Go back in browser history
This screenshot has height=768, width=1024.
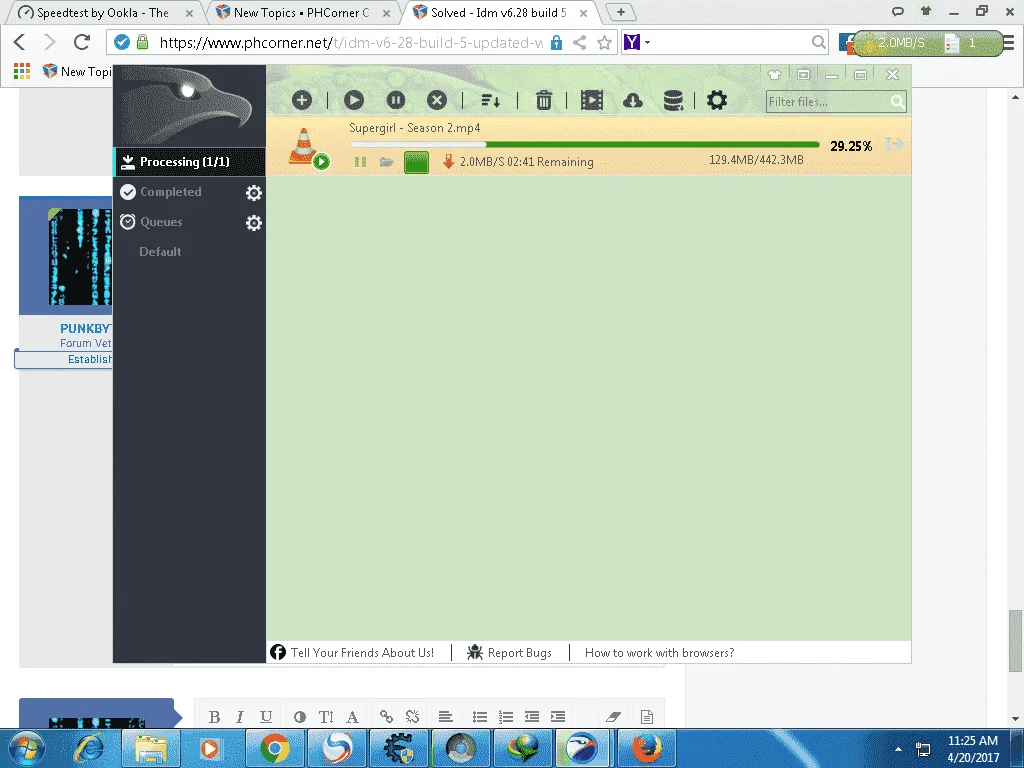[20, 42]
